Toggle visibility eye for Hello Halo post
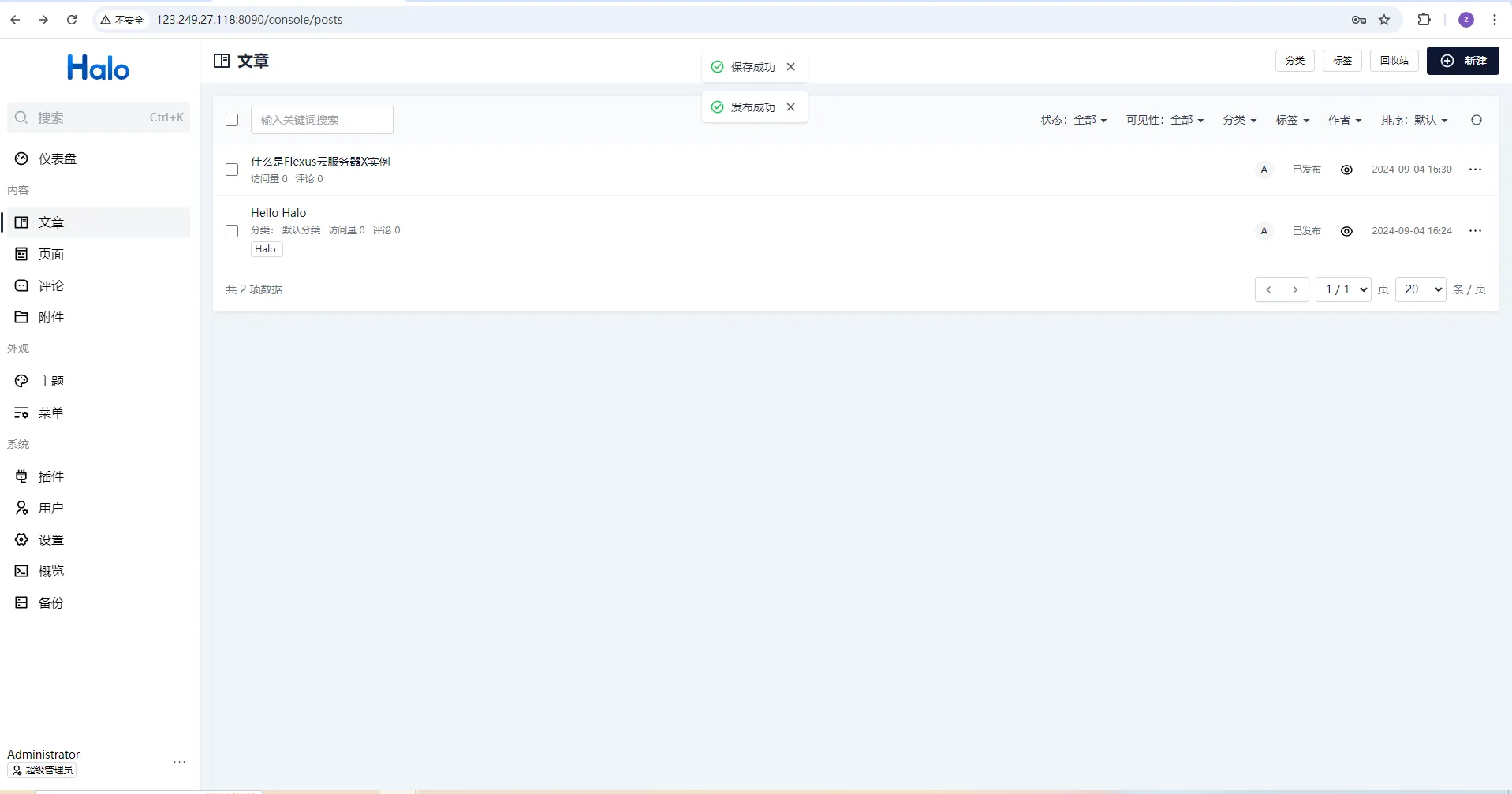This screenshot has width=1512, height=794. [1346, 231]
